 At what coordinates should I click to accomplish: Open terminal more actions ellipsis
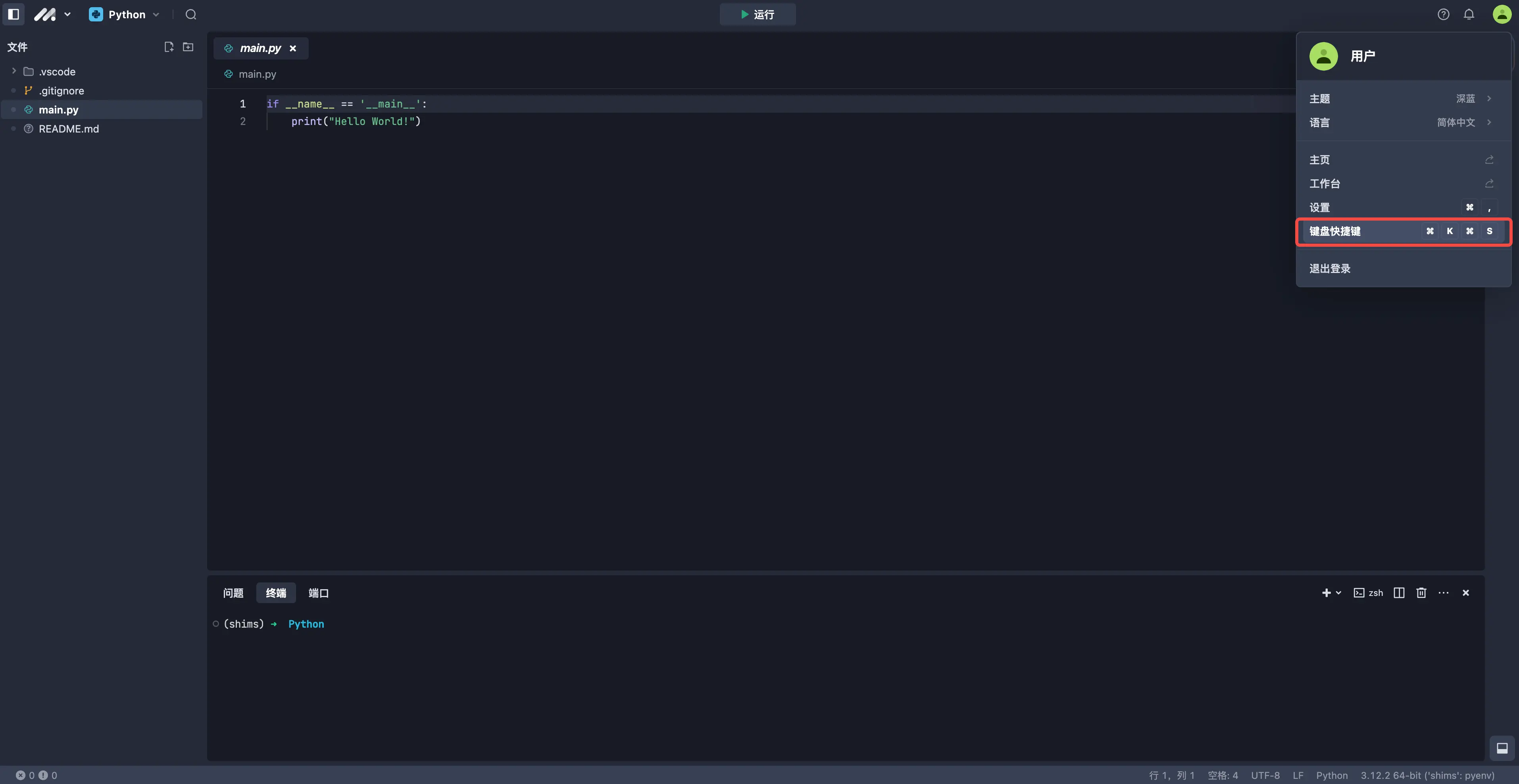click(1443, 592)
